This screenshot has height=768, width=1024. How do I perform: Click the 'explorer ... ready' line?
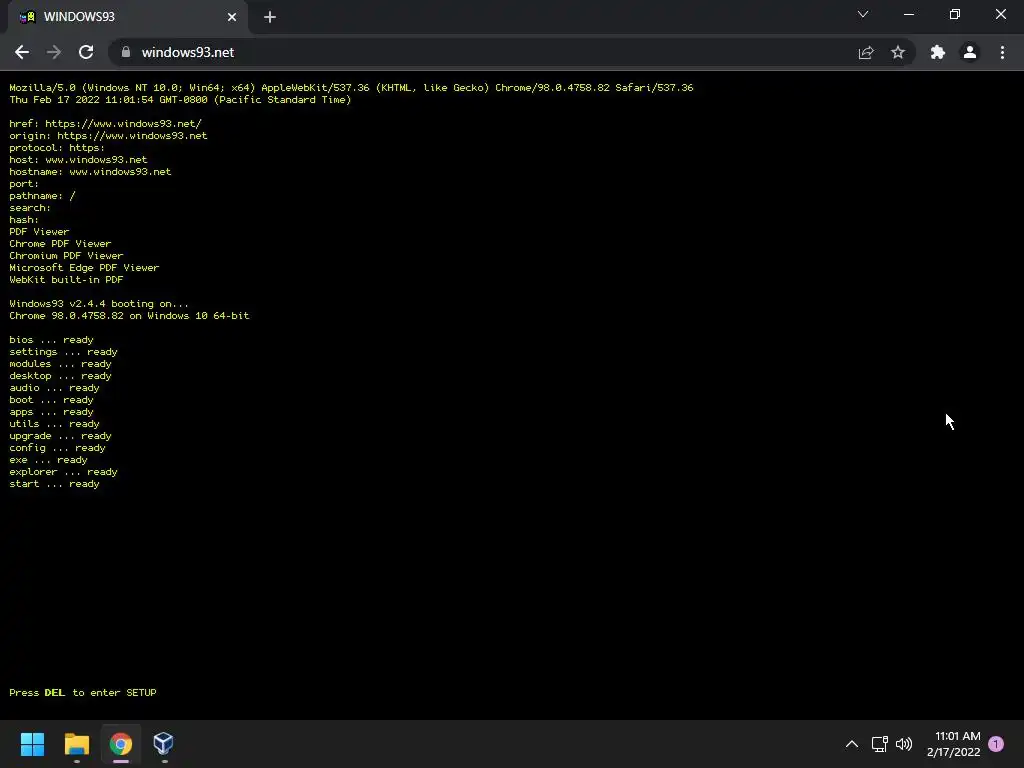pyautogui.click(x=63, y=472)
